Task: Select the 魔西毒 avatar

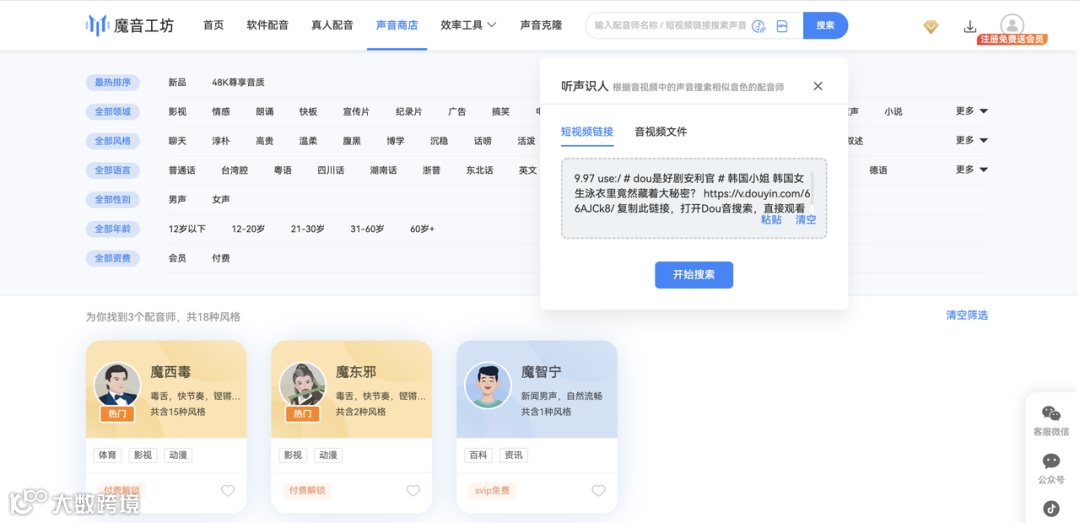Action: point(116,386)
